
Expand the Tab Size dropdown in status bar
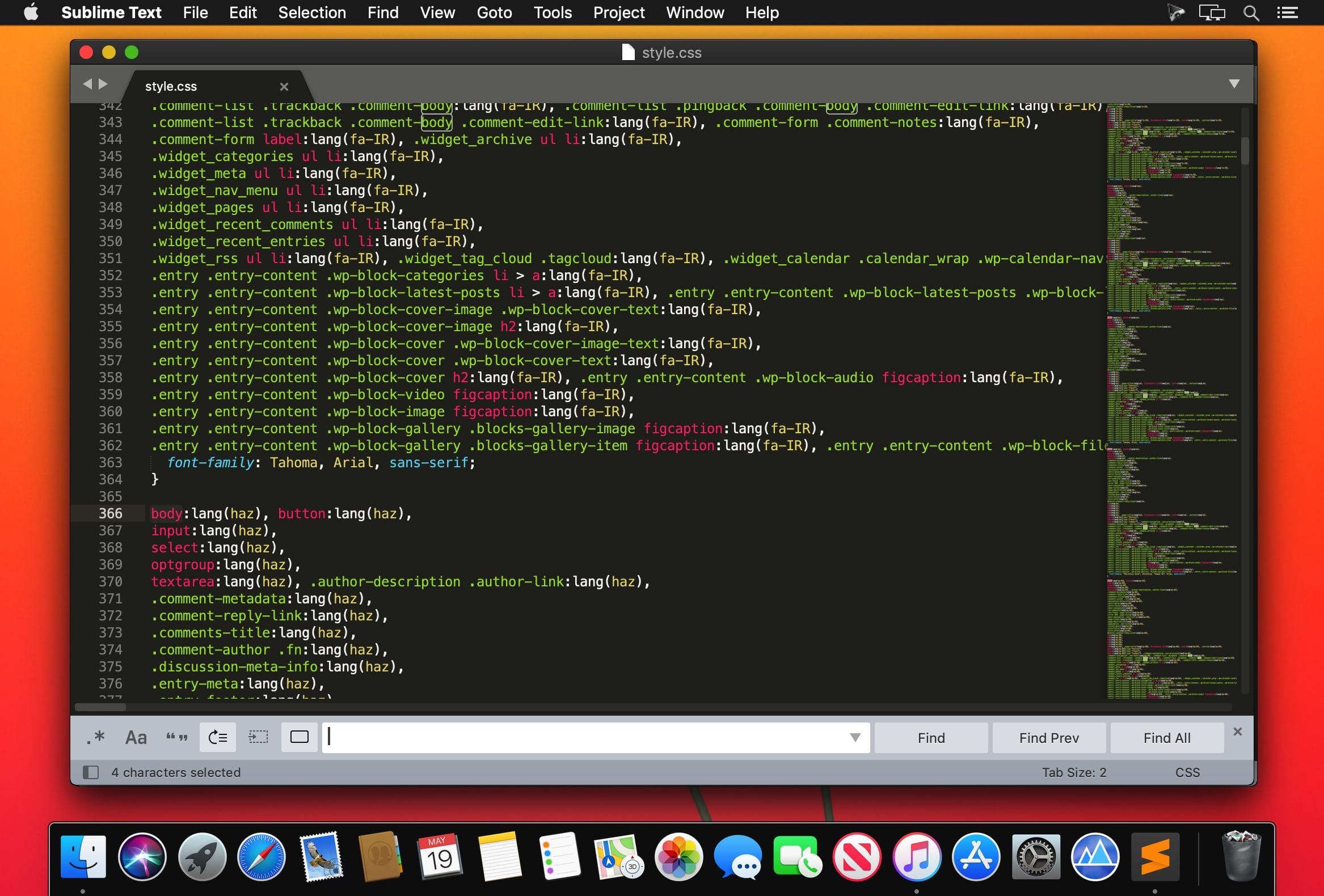(1075, 772)
